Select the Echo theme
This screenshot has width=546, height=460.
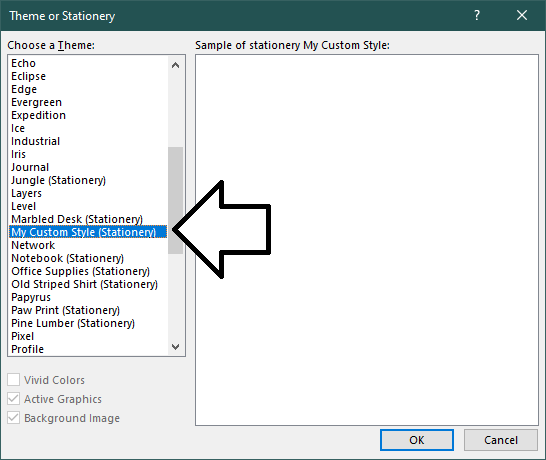click(23, 63)
